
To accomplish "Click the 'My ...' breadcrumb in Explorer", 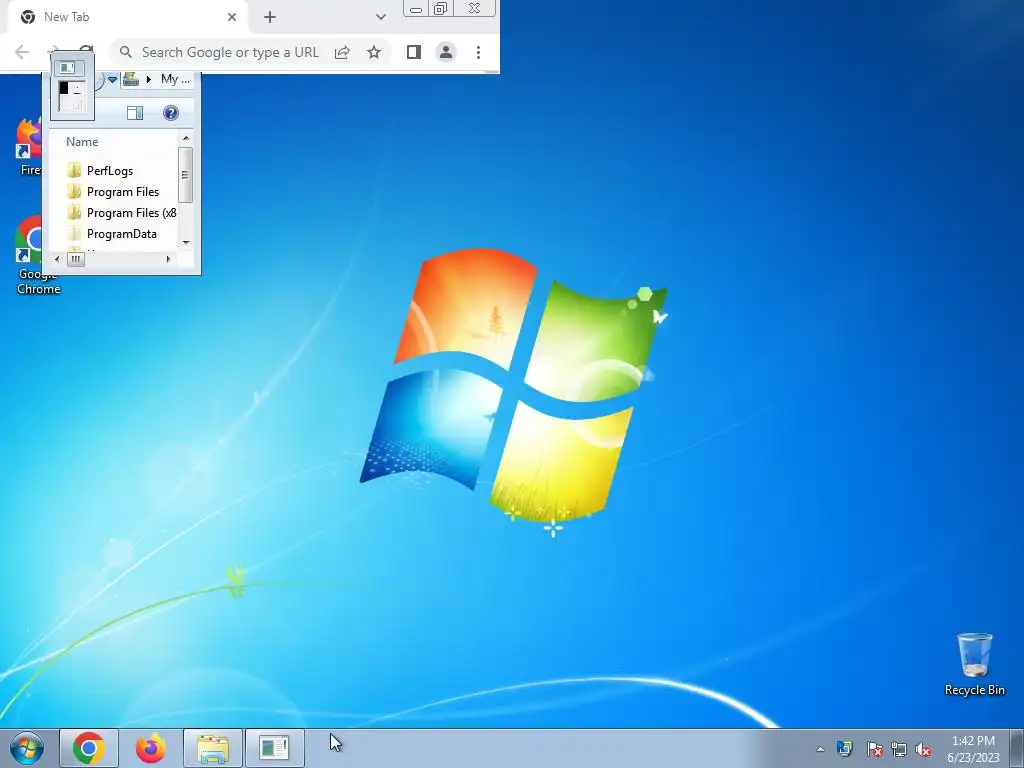I will coord(175,79).
